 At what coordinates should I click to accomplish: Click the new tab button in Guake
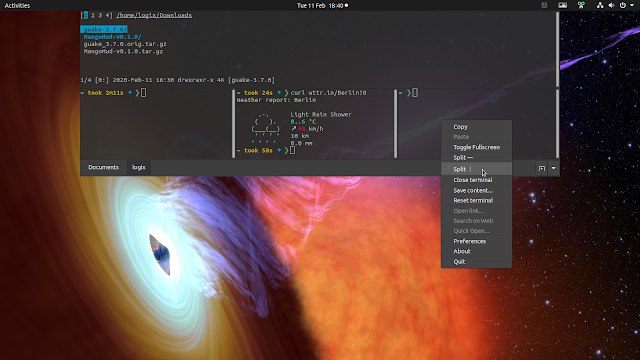tap(542, 168)
